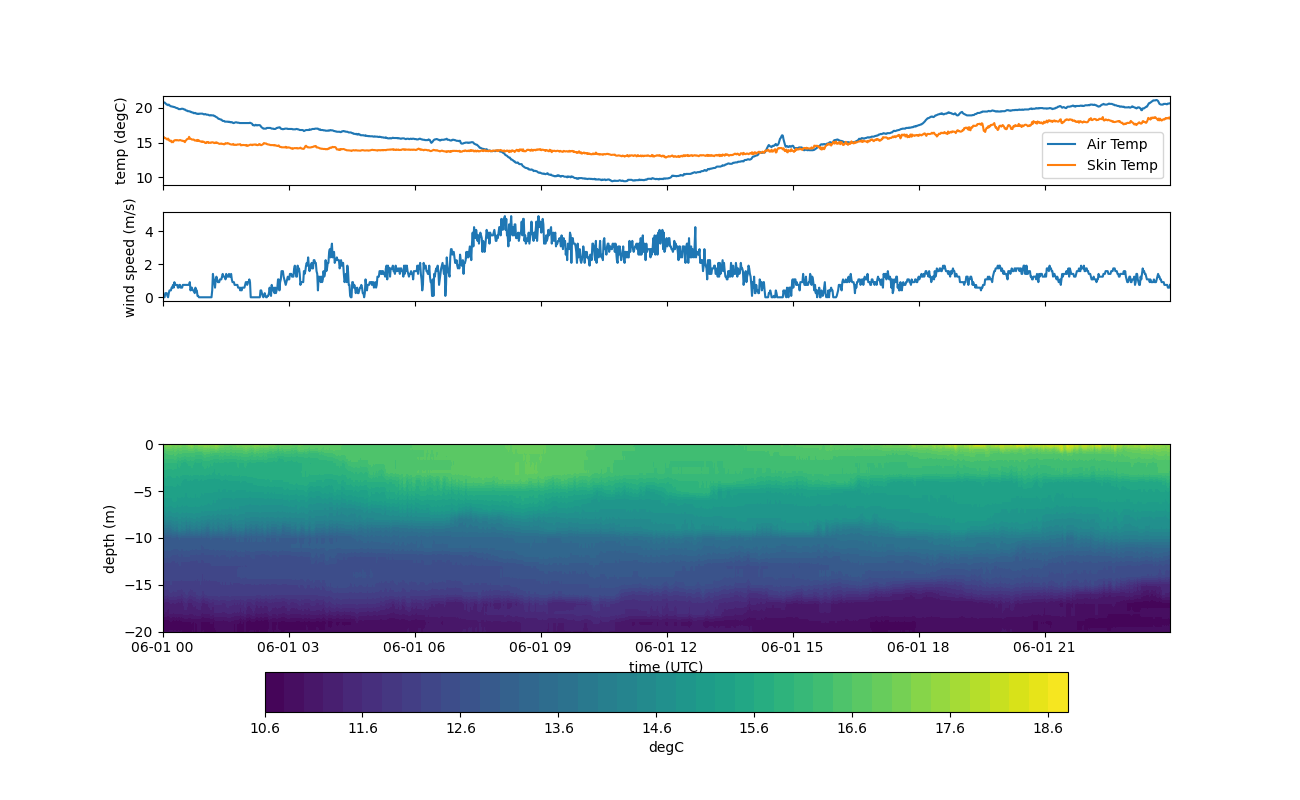
Task: Click the 'degC' colorbar label
Action: click(665, 747)
